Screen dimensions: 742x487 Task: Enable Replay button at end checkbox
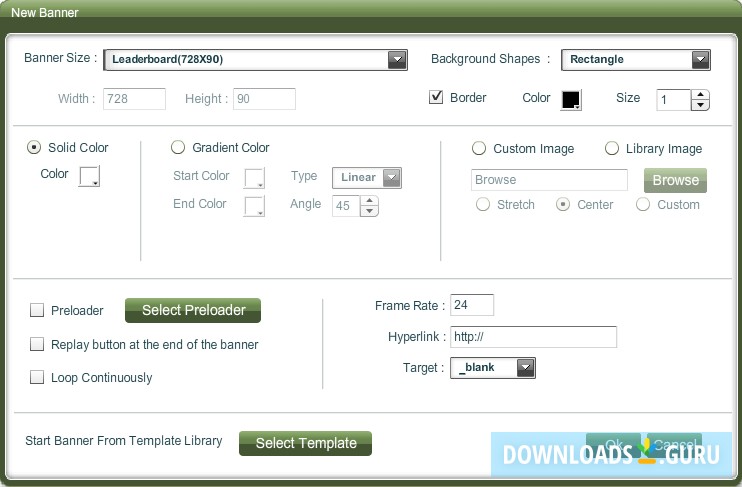point(37,344)
